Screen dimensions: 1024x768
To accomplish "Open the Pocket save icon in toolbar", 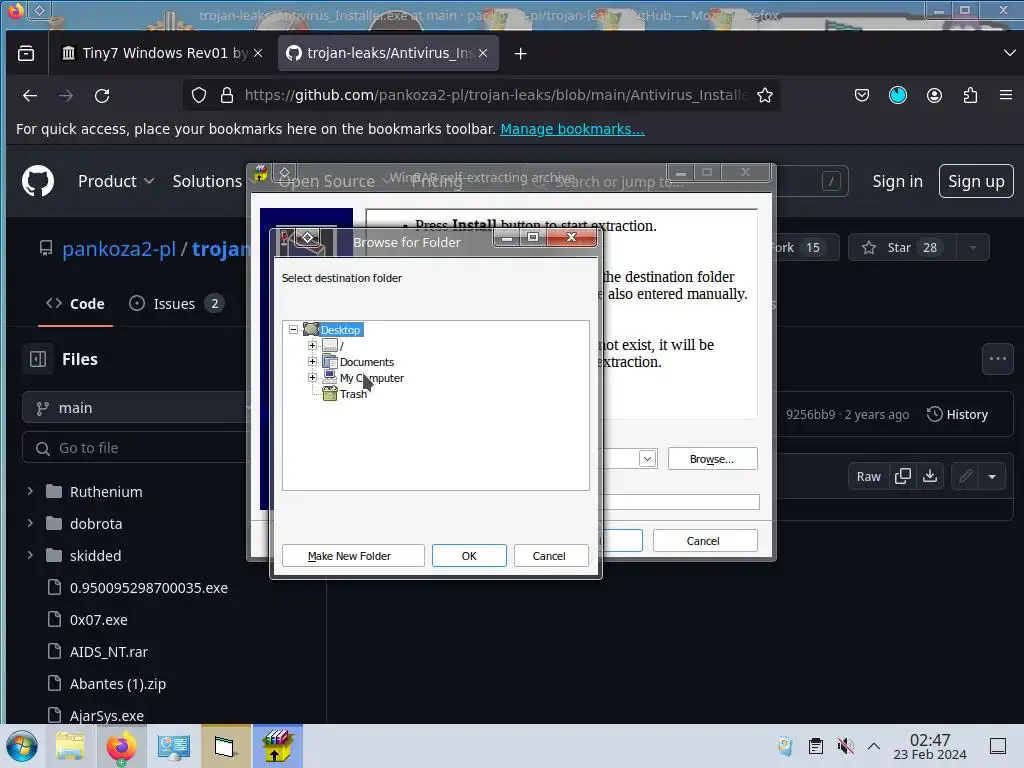I will point(862,95).
